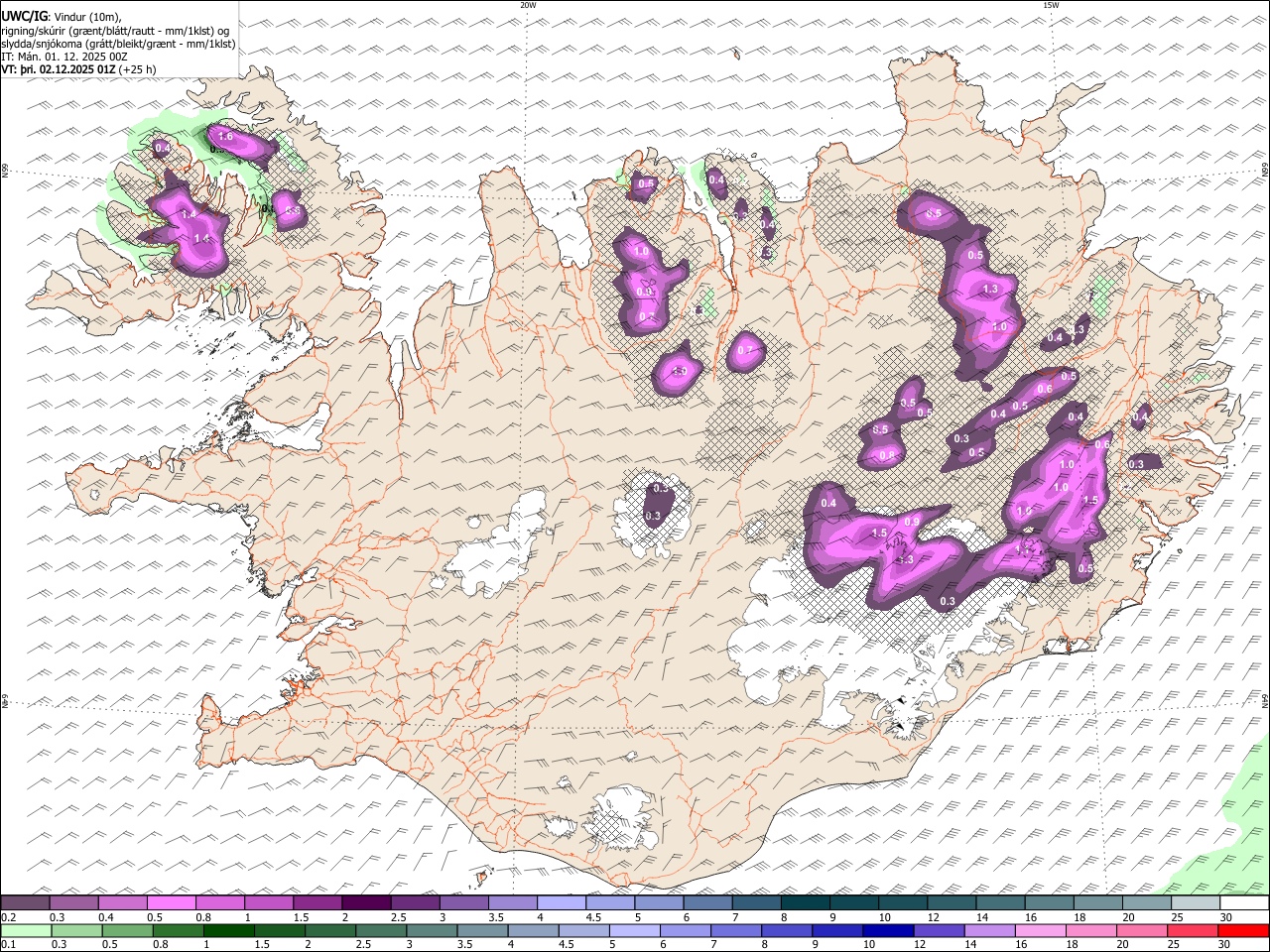Image resolution: width=1270 pixels, height=952 pixels.
Task: Click the 'VT: þri. 02.12.2025 01Z (+25 h)' line
Action: point(78,69)
